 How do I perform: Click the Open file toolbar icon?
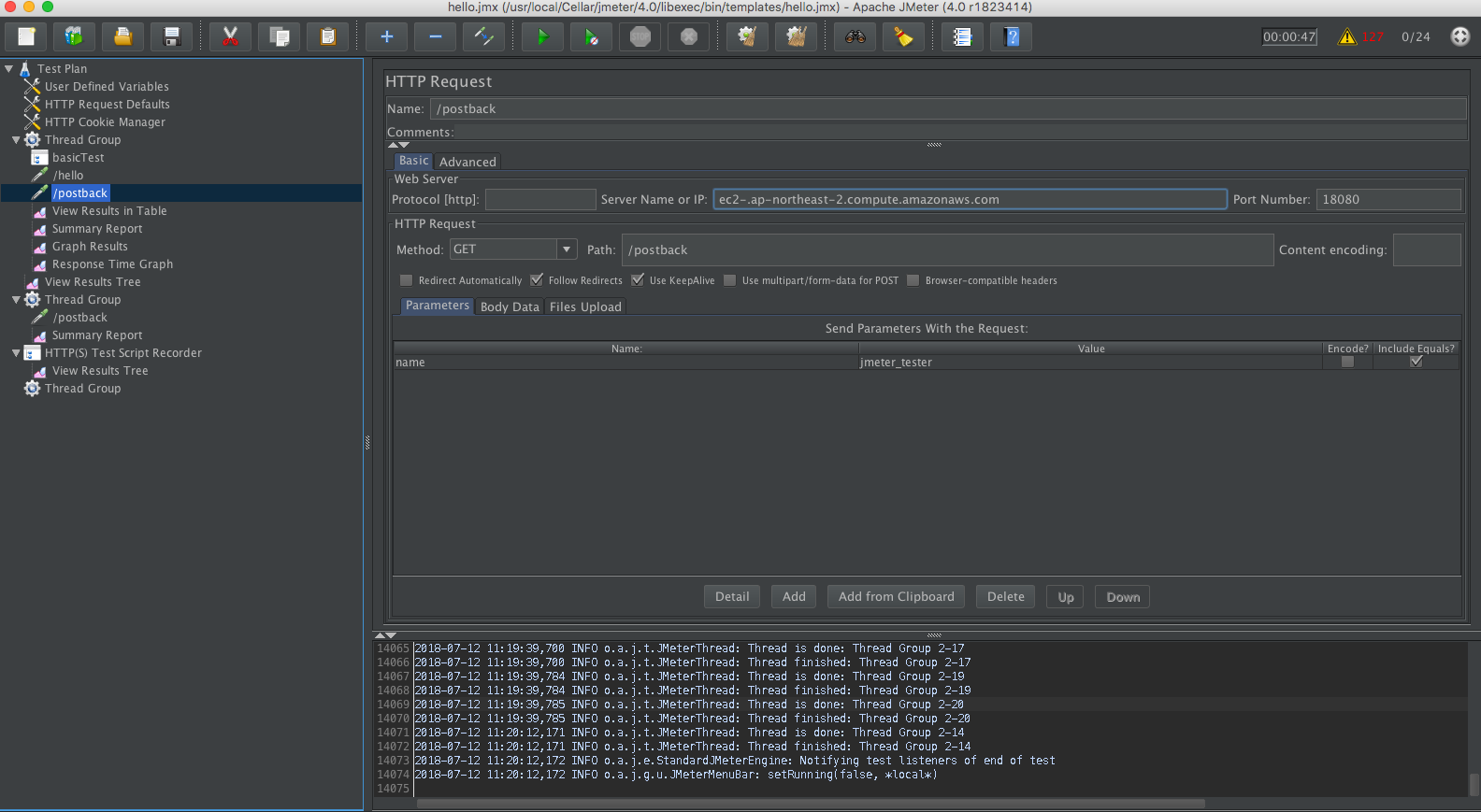pyautogui.click(x=123, y=37)
